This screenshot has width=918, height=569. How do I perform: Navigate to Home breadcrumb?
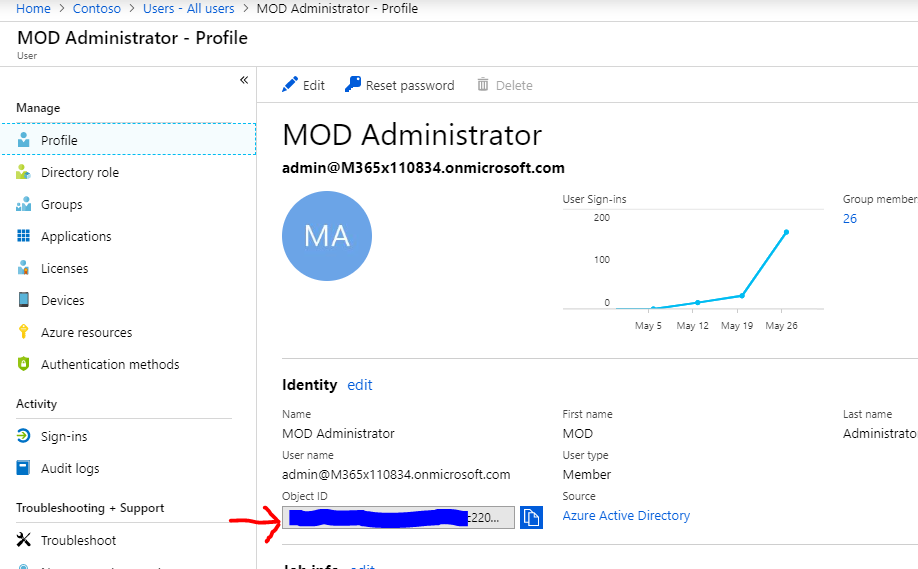pyautogui.click(x=34, y=8)
